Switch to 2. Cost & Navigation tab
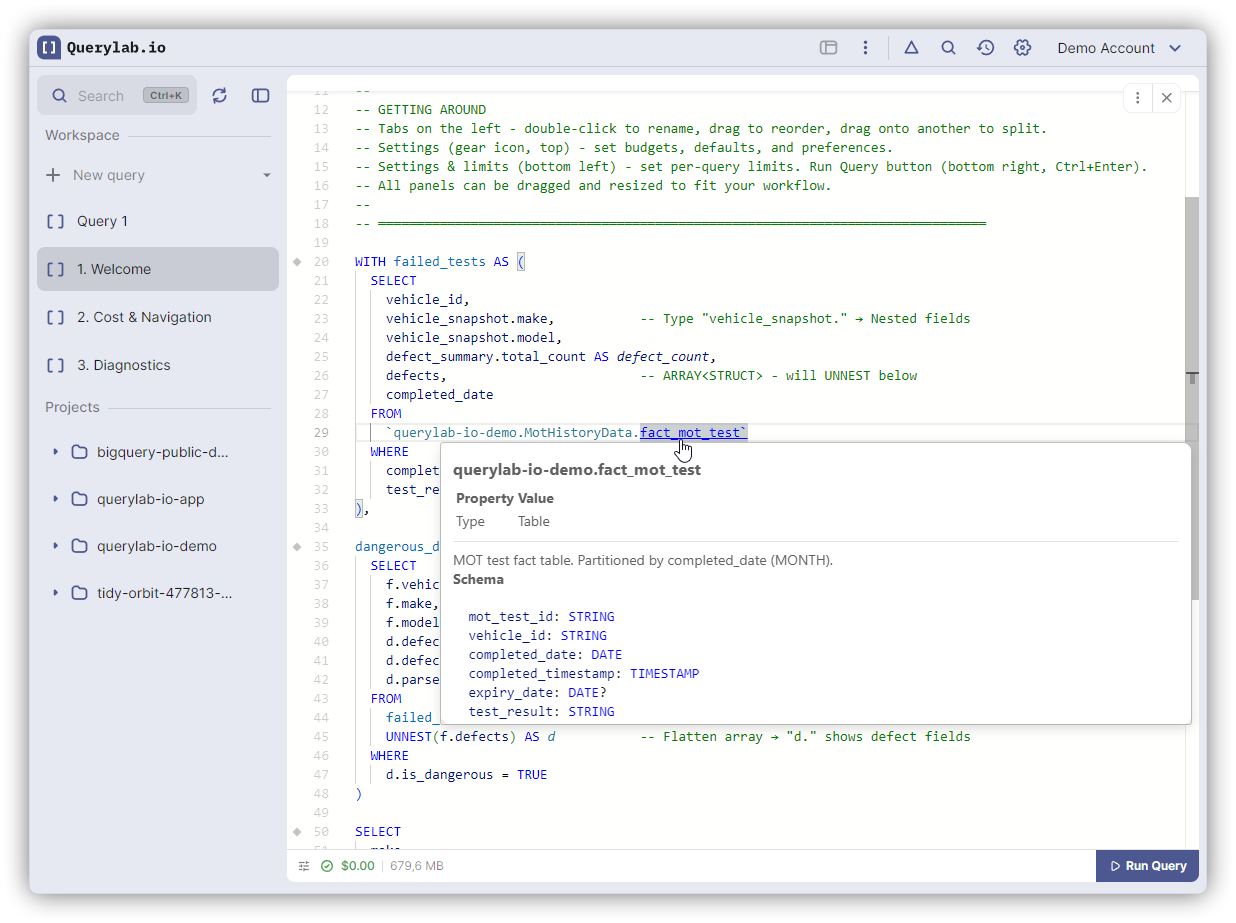Screen dimensions: 1236x923 144,317
